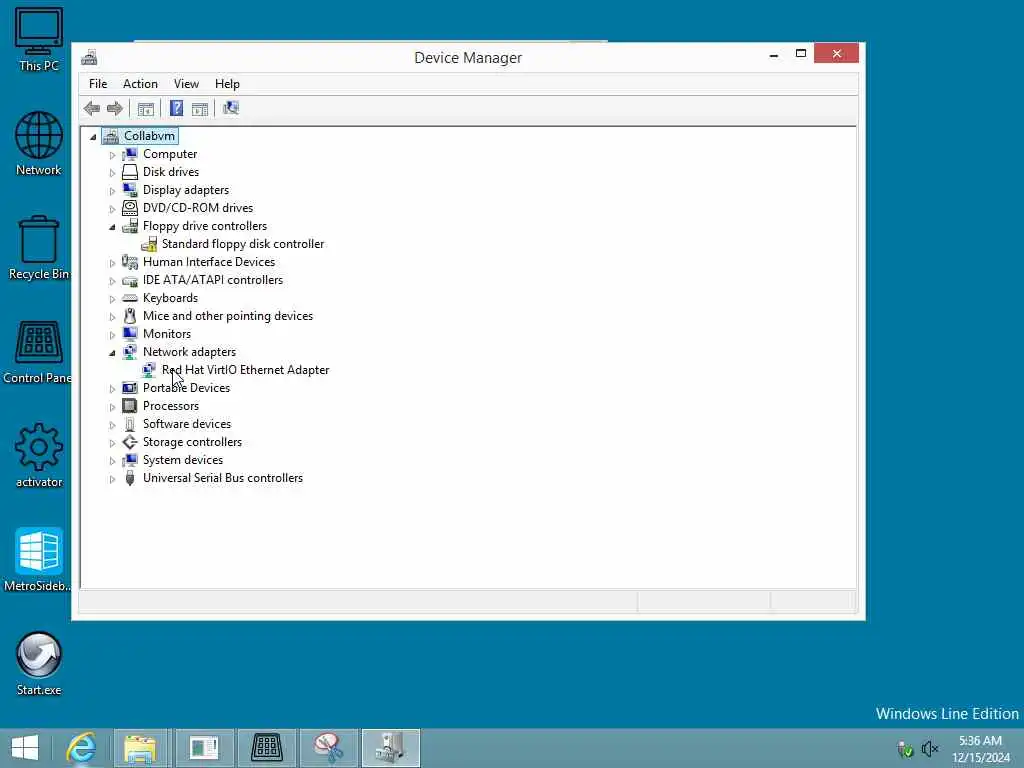Click the Keyboards category icon
This screenshot has width=1024, height=768.
point(130,298)
